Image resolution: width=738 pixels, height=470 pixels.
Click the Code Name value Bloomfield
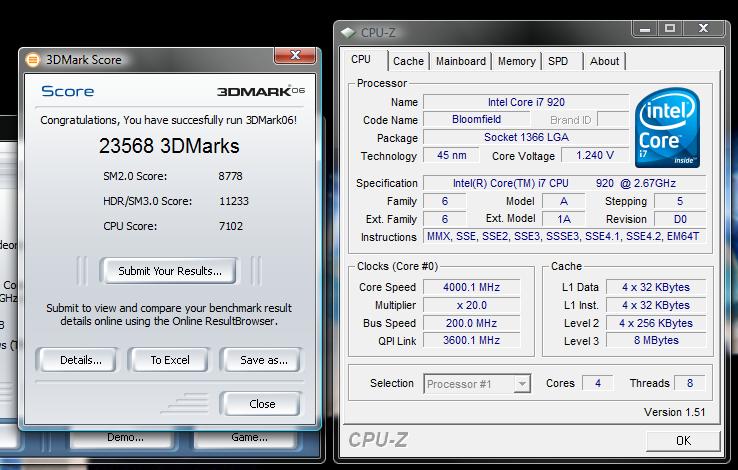pos(476,119)
